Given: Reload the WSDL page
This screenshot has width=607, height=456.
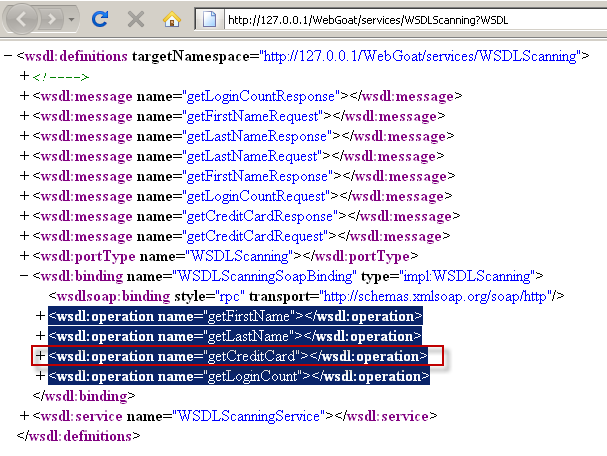Looking at the screenshot, I should [x=100, y=19].
